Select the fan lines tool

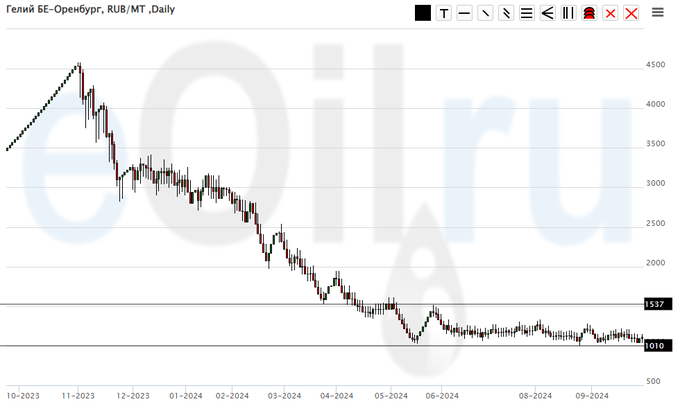(547, 13)
